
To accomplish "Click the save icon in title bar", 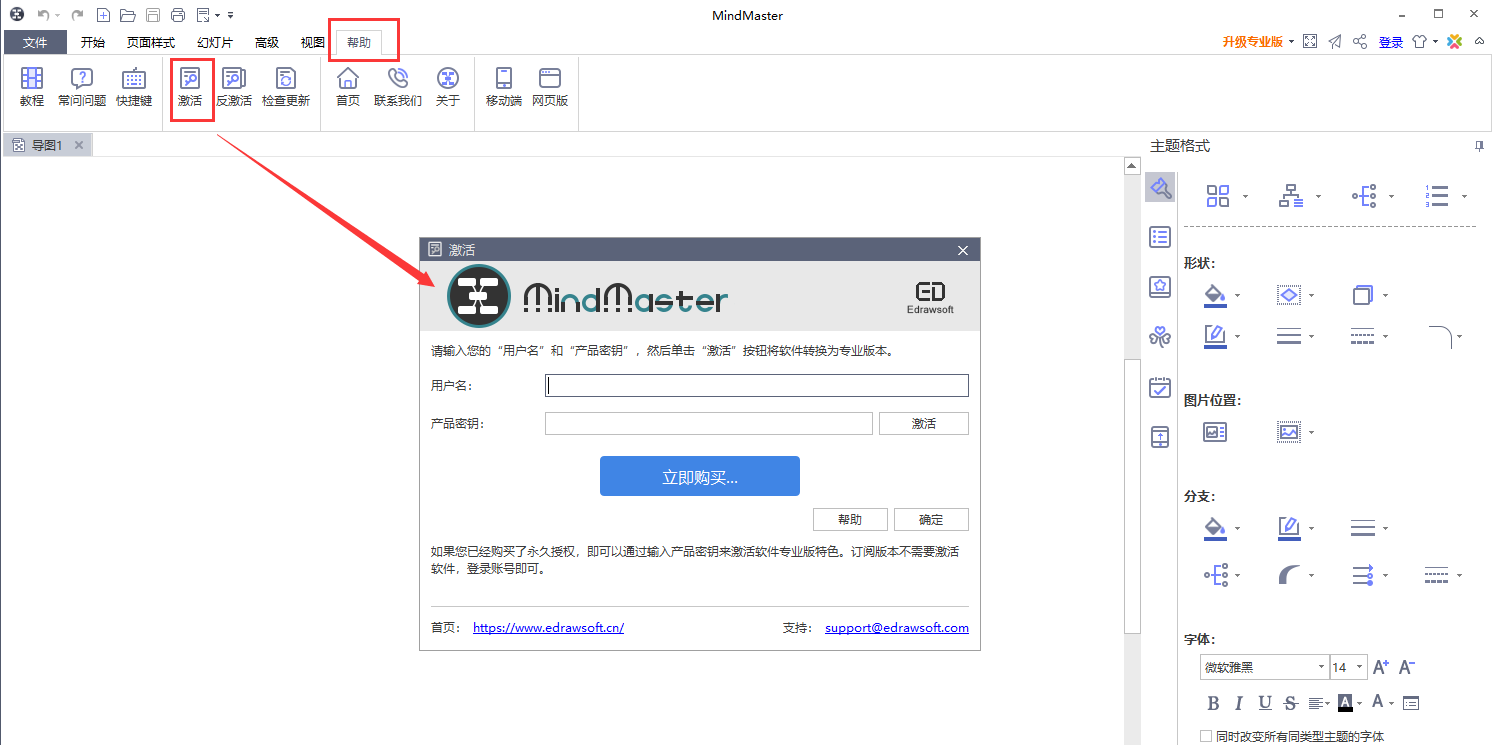I will 153,15.
